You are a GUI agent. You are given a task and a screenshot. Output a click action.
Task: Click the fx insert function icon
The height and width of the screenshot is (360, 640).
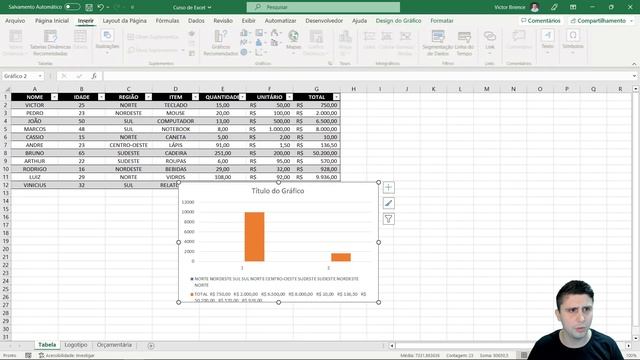coord(94,76)
